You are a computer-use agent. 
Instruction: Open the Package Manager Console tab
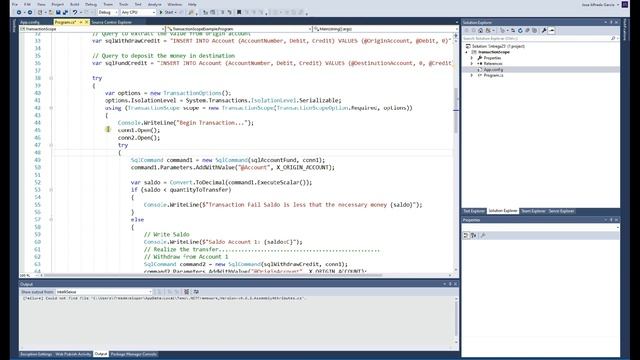coord(133,354)
